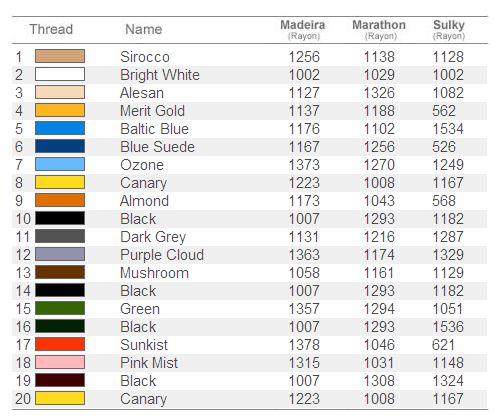Select the Purple Cloud swatch
500x420 pixels.
pos(60,254)
